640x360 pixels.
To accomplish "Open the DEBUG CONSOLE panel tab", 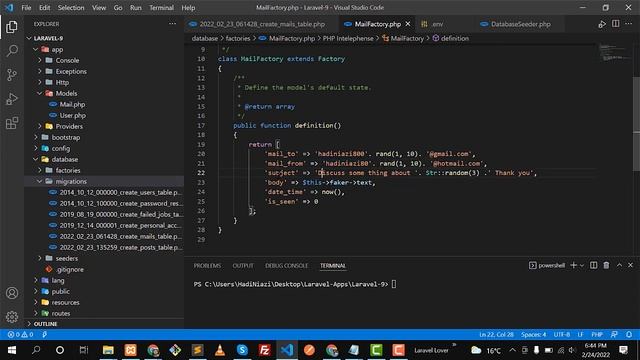I will tap(287, 266).
